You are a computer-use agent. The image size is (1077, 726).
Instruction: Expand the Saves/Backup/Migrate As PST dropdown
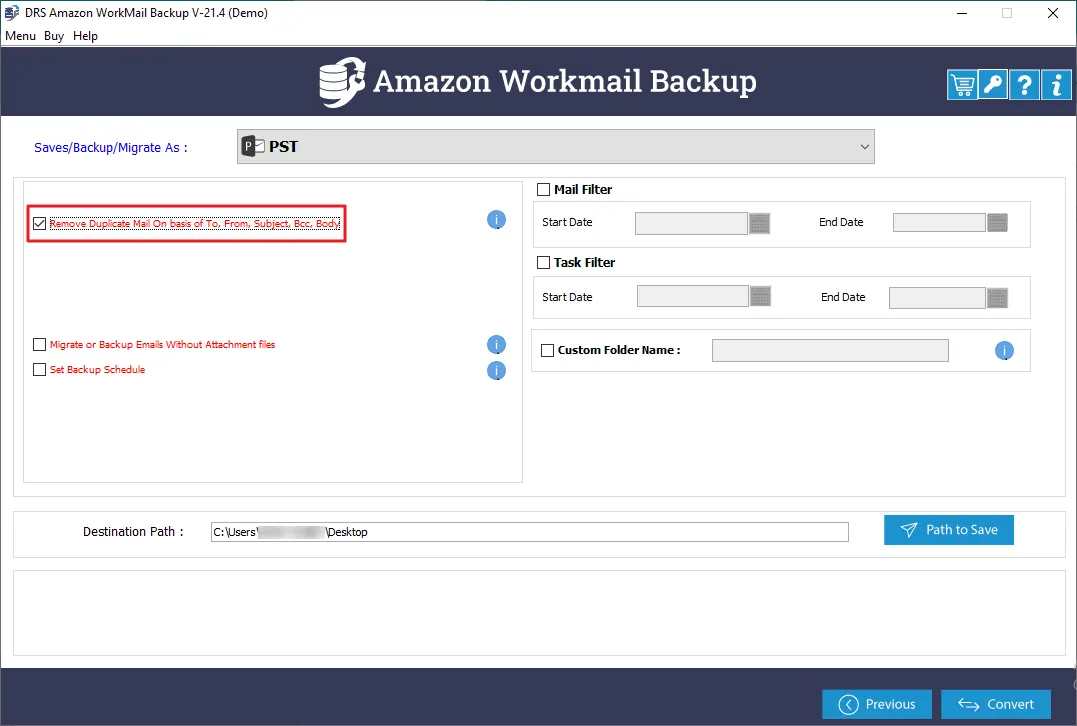556,146
